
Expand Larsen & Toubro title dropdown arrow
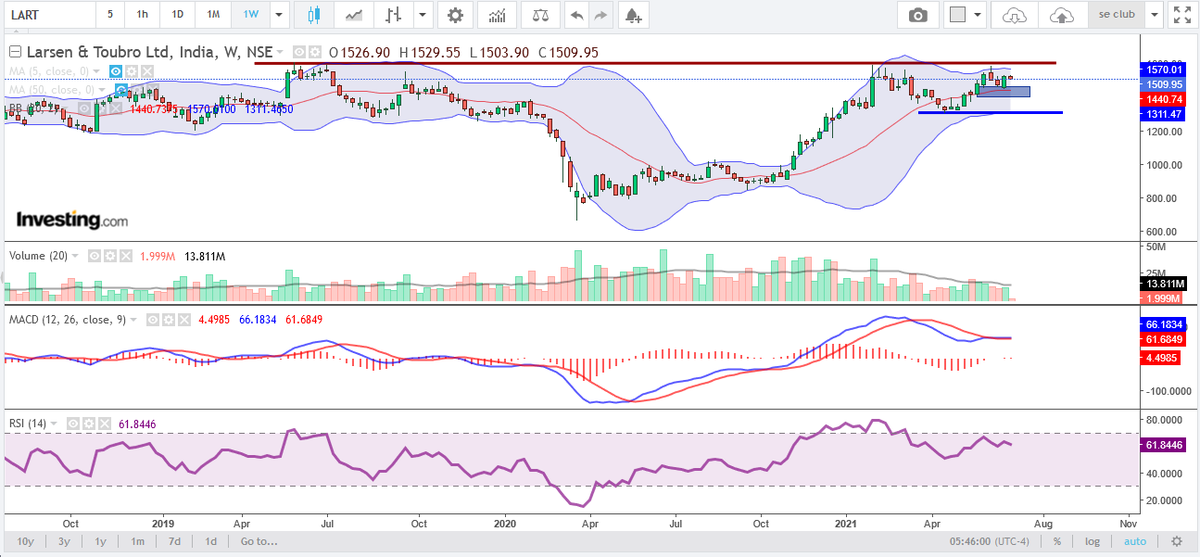pyautogui.click(x=282, y=52)
